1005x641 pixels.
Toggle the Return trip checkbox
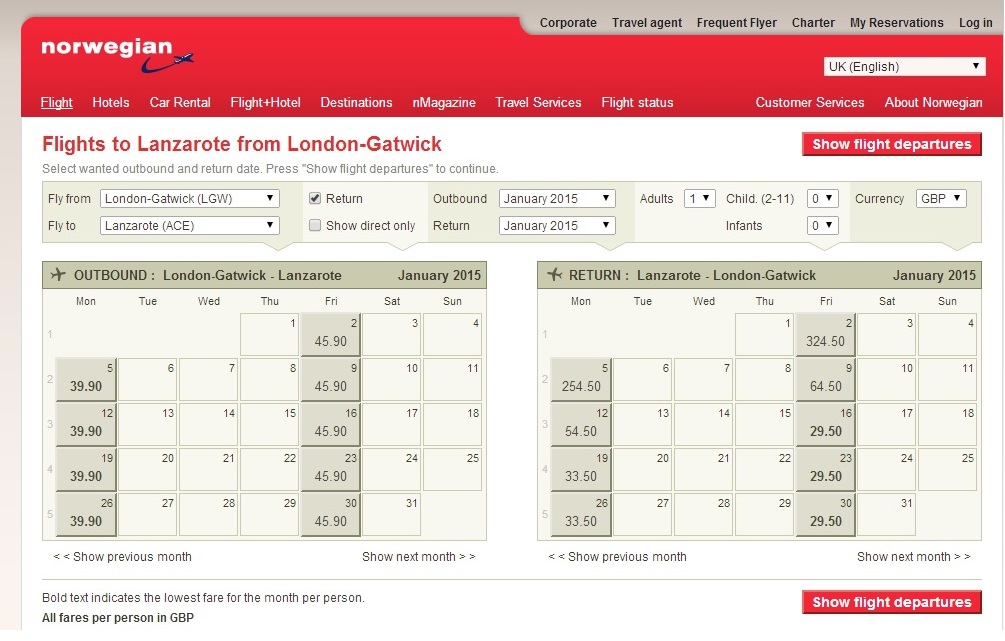315,198
